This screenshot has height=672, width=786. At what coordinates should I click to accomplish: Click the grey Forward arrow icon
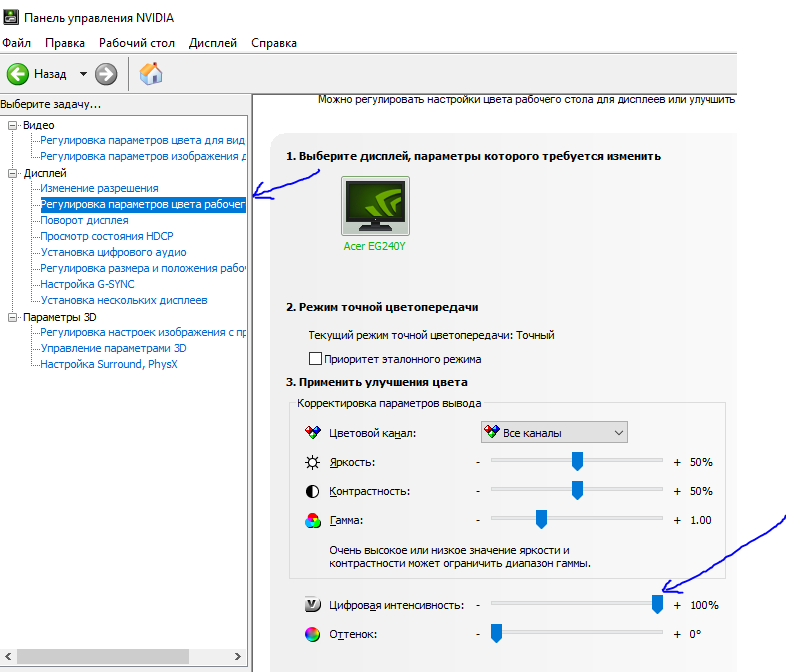coord(106,74)
